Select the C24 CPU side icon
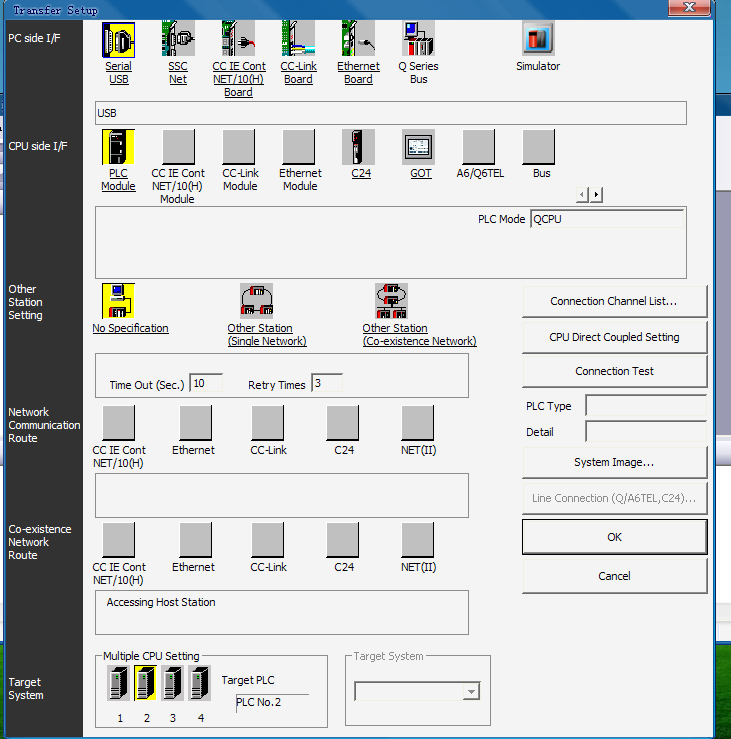The image size is (731, 739). pos(358,147)
